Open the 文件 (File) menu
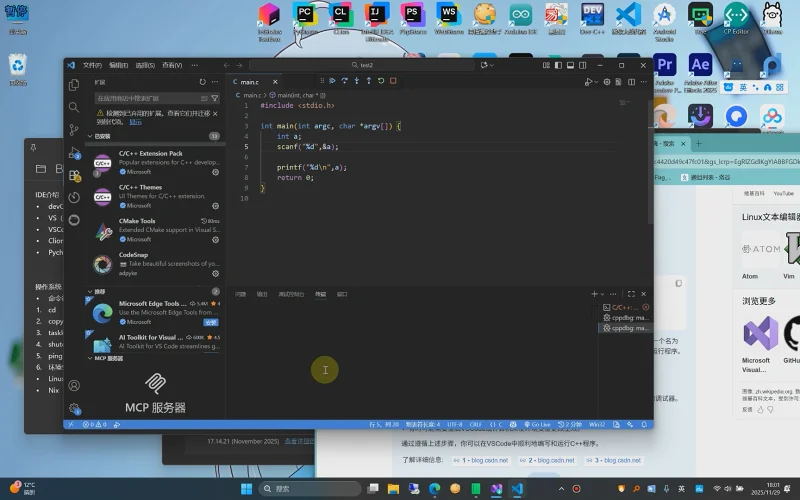 pyautogui.click(x=92, y=65)
